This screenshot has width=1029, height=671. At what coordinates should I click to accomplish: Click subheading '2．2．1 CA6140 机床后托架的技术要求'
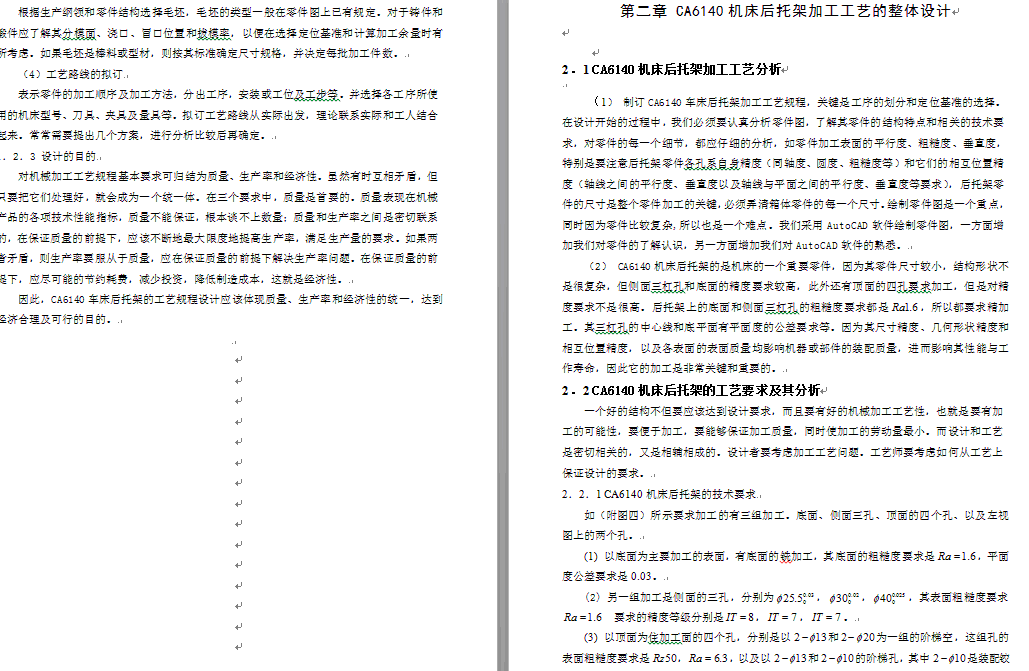point(659,494)
